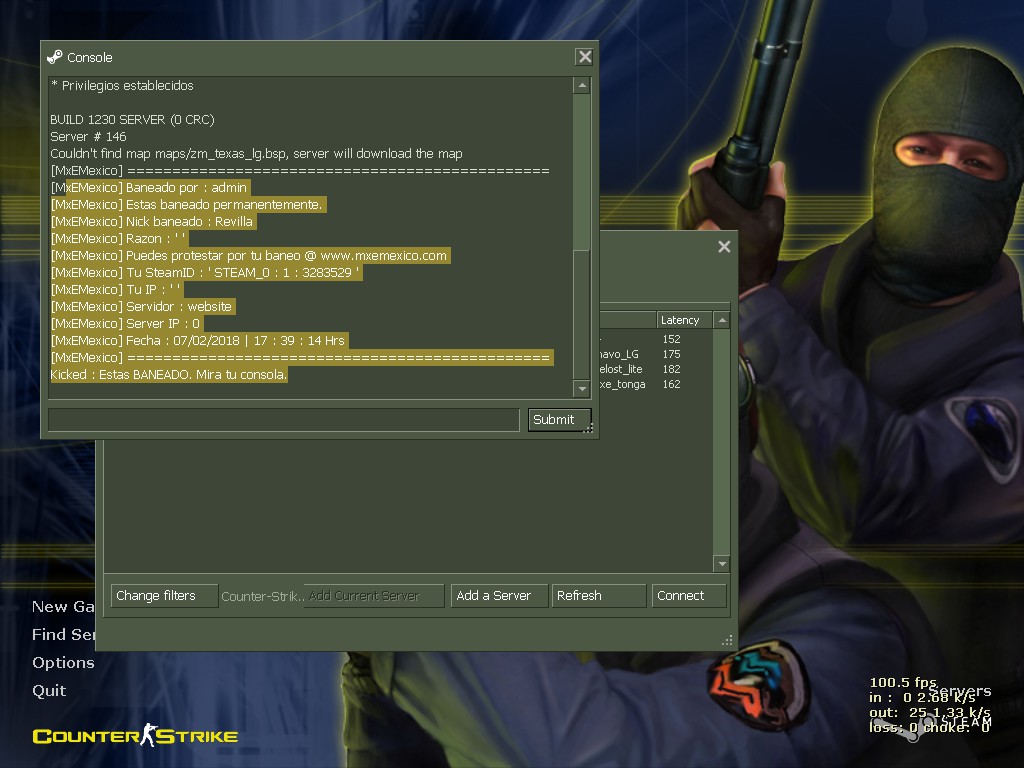The image size is (1024, 768).
Task: Click the 'Fecha : 07/02/2018' console line
Action: tap(198, 340)
